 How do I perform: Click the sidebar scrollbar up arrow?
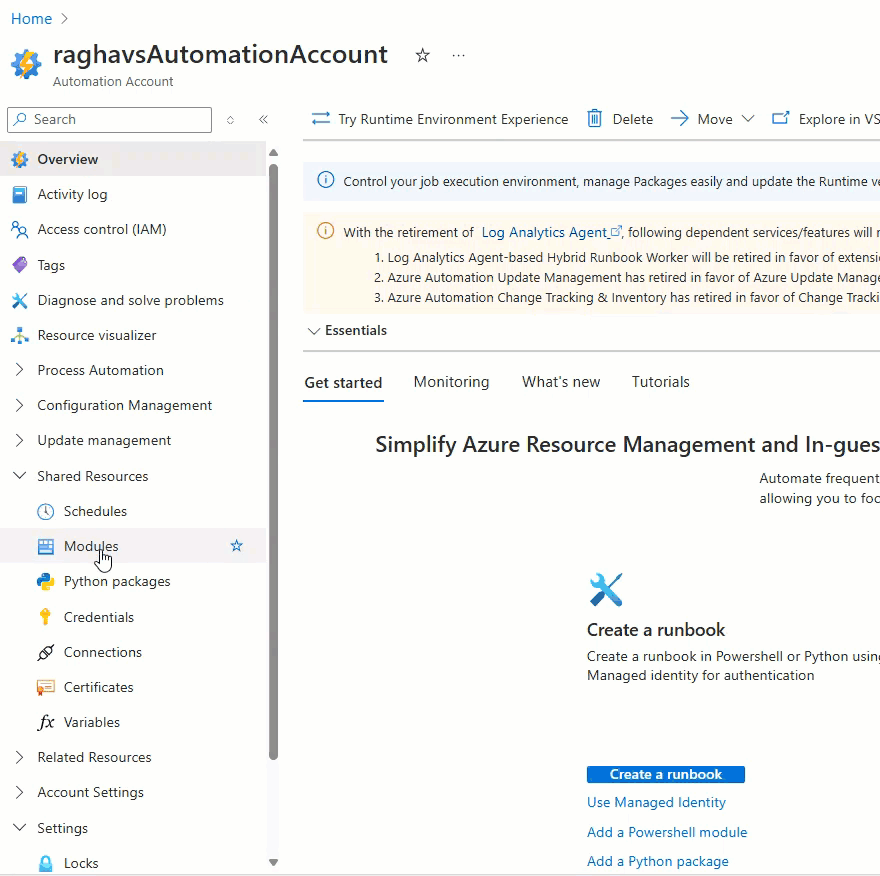[x=273, y=153]
